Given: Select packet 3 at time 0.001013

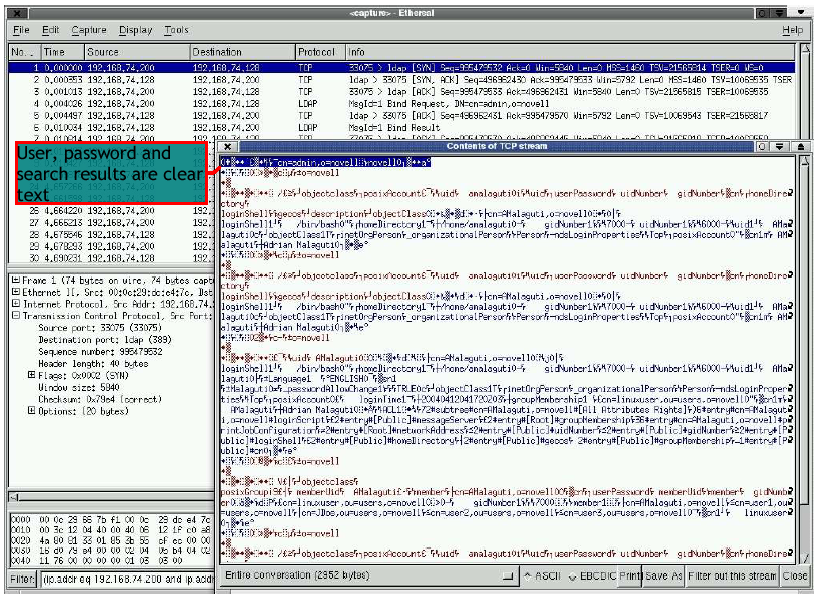Looking at the screenshot, I should point(402,91).
